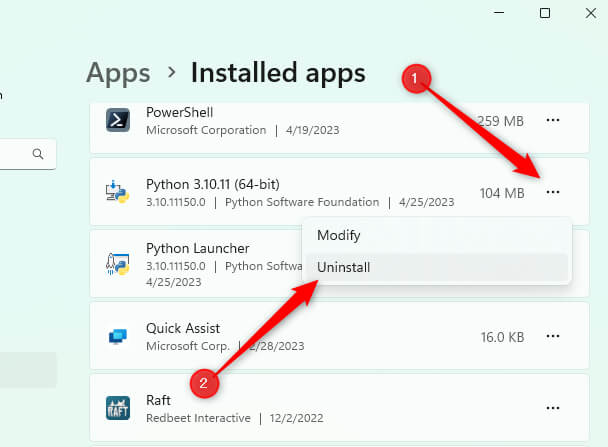
Task: Select the Raft entry name
Action: (160, 400)
